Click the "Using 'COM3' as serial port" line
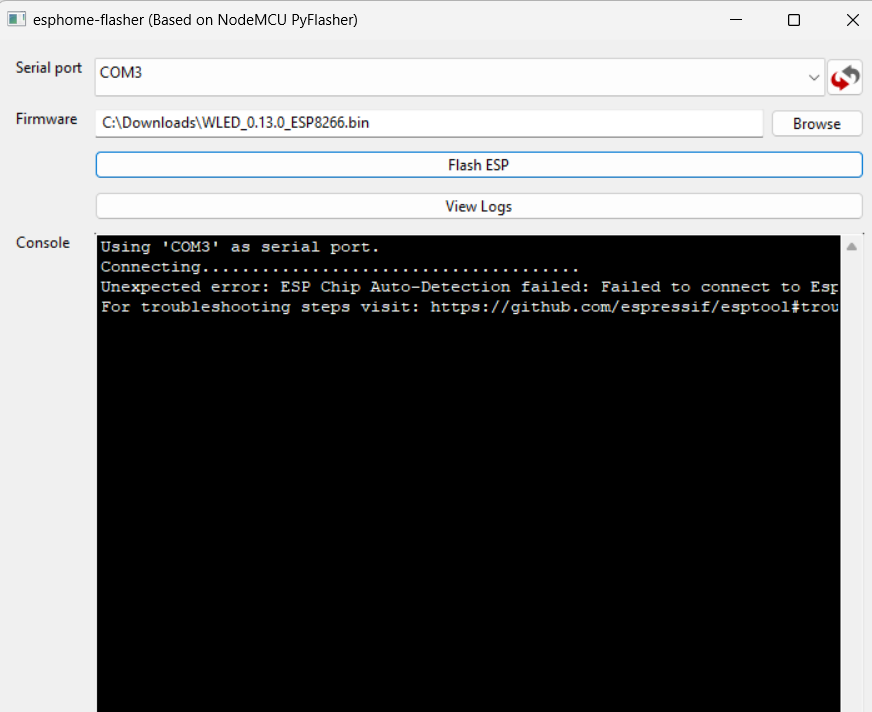 (x=240, y=247)
